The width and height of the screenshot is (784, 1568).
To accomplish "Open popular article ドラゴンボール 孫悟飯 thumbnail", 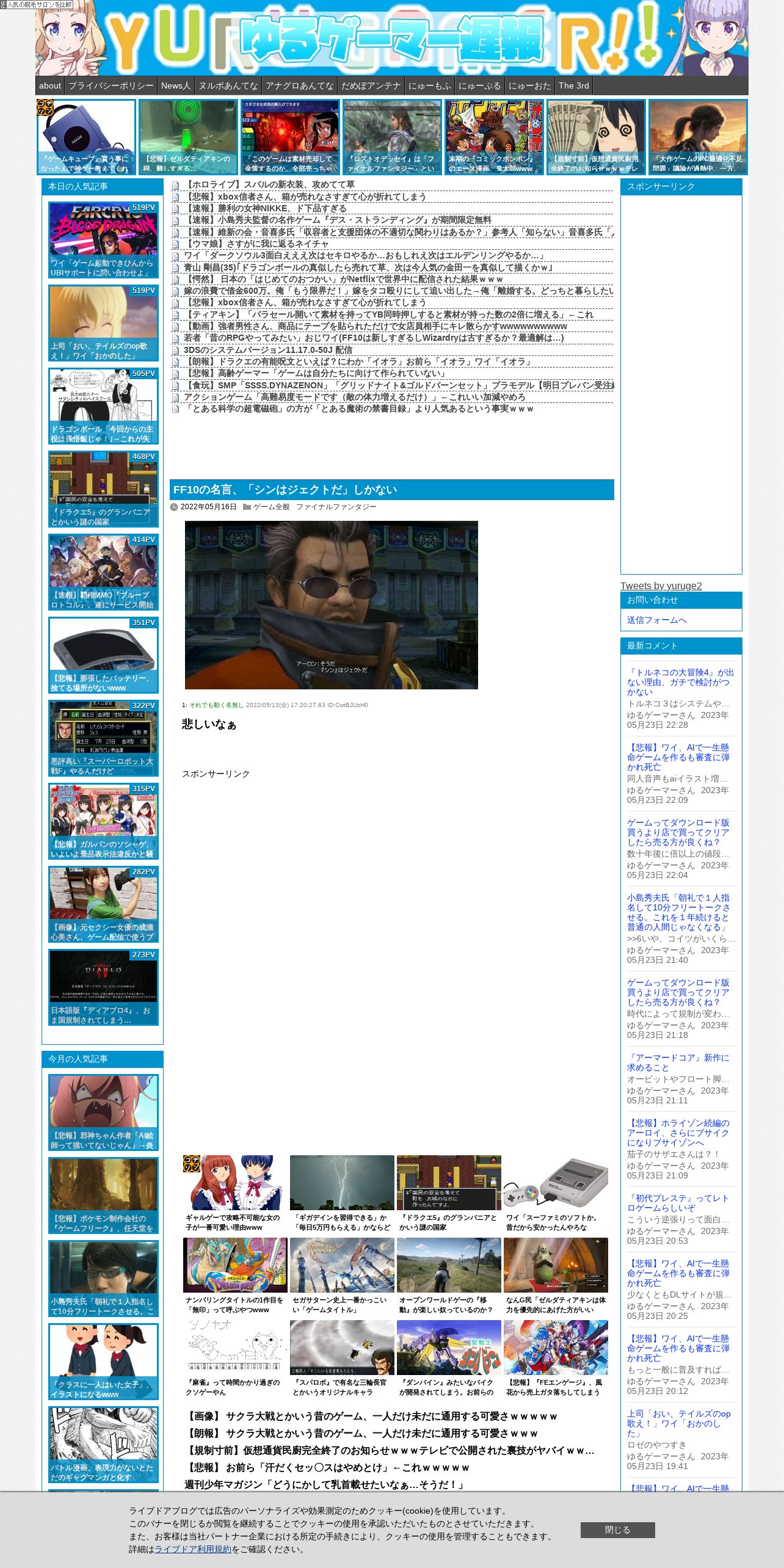I will pyautogui.click(x=103, y=405).
